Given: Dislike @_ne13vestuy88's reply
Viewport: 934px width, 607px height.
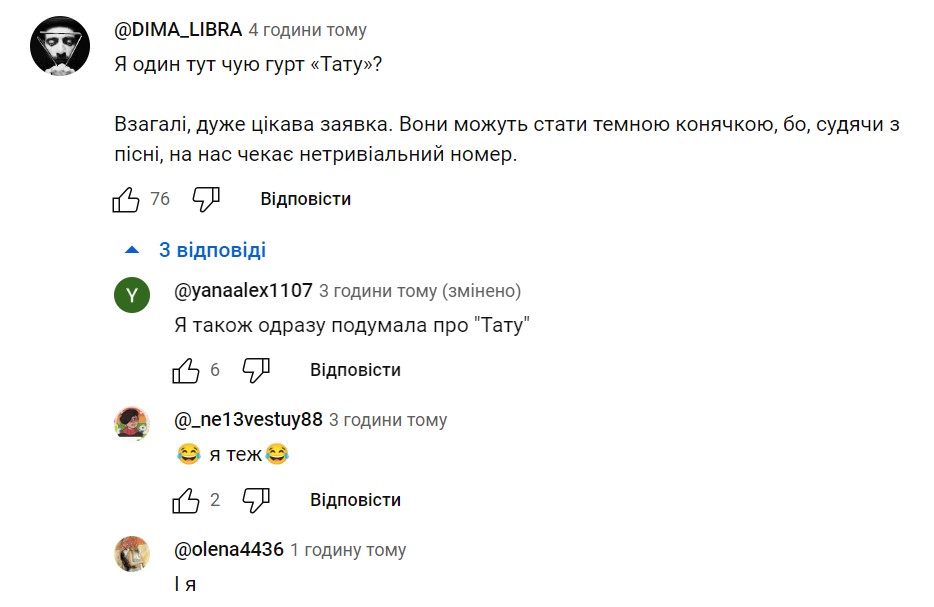Looking at the screenshot, I should click(256, 501).
